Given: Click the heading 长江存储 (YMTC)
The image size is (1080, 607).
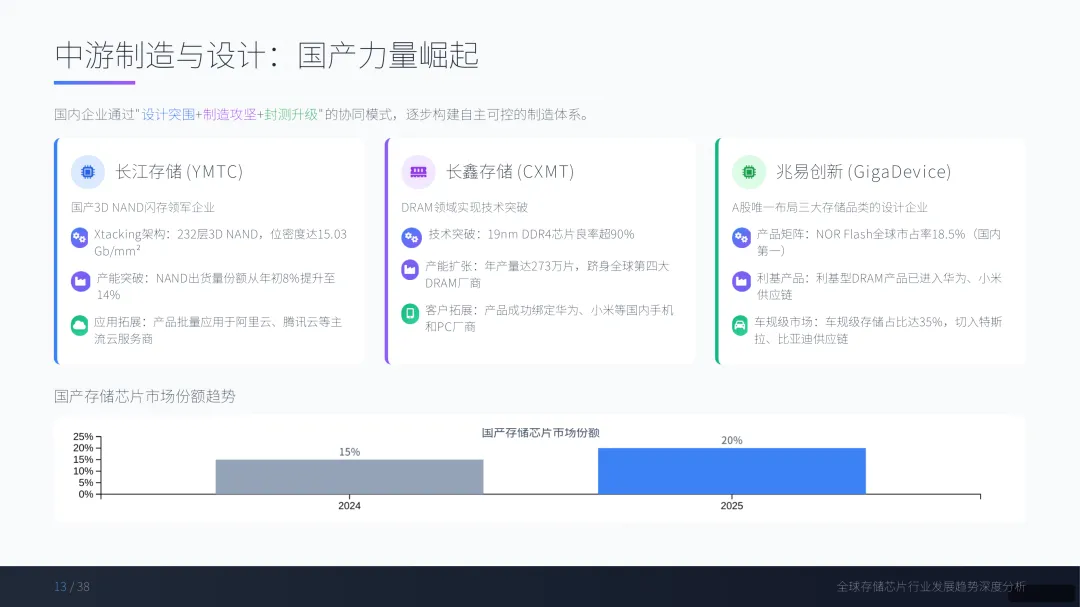Looking at the screenshot, I should [179, 172].
